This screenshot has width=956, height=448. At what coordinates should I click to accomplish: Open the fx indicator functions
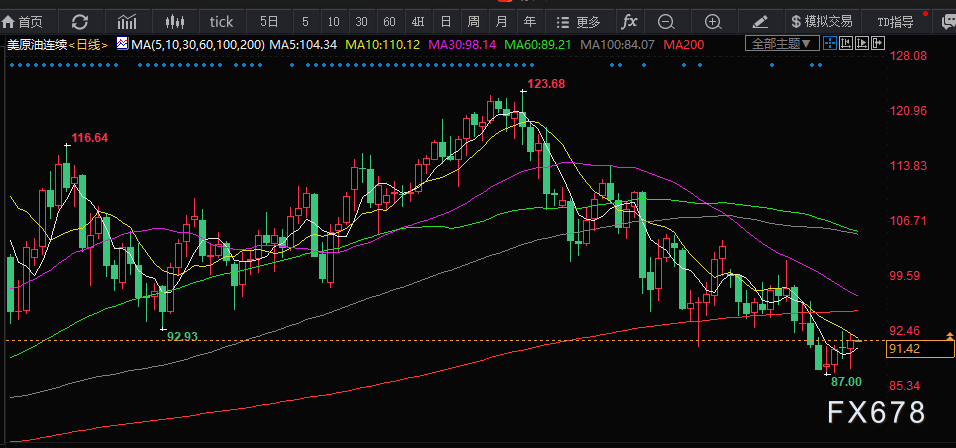629,22
